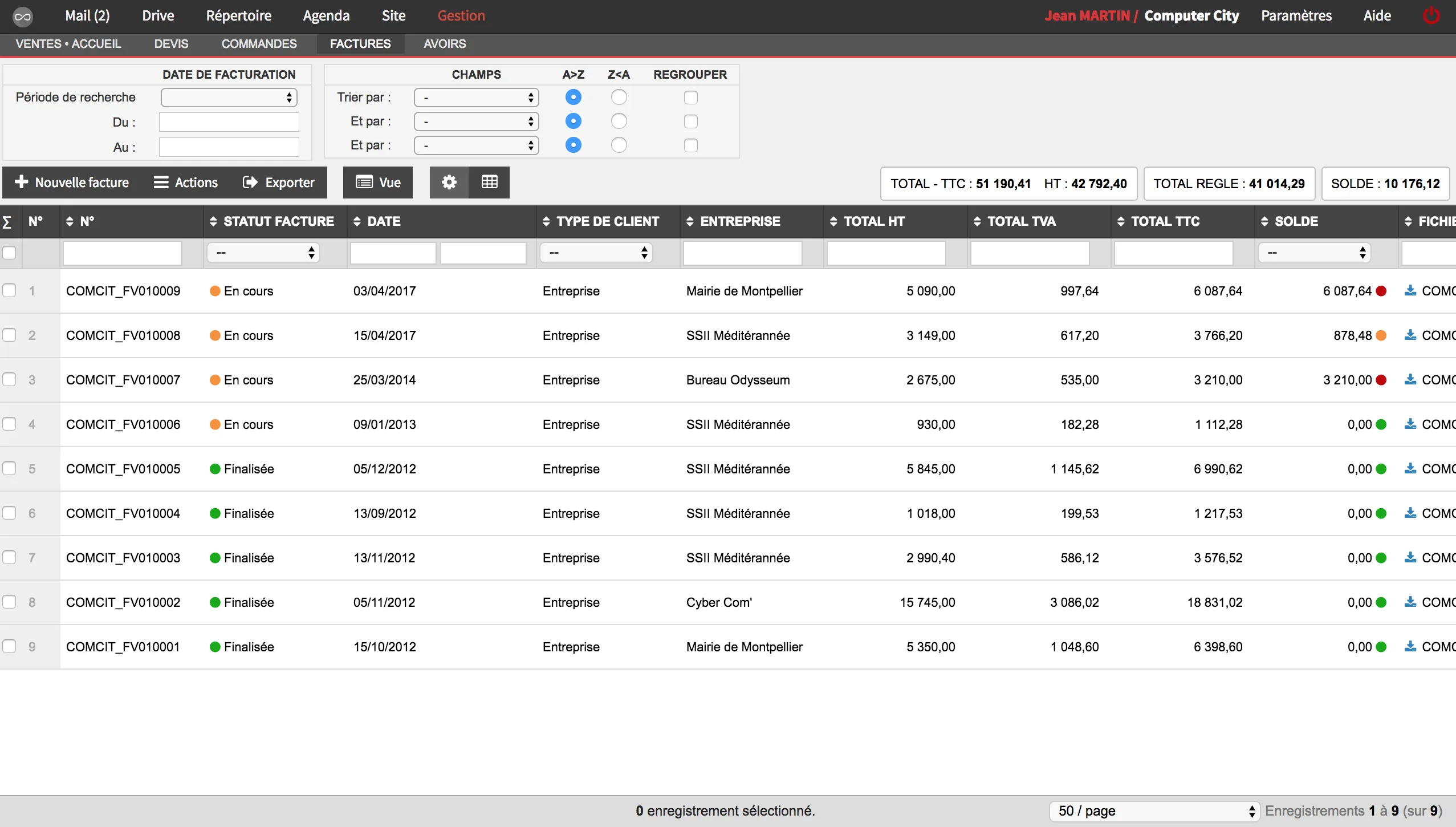Sort by ENTREPRISE column arrows
The image size is (1456, 827).
pyautogui.click(x=690, y=221)
